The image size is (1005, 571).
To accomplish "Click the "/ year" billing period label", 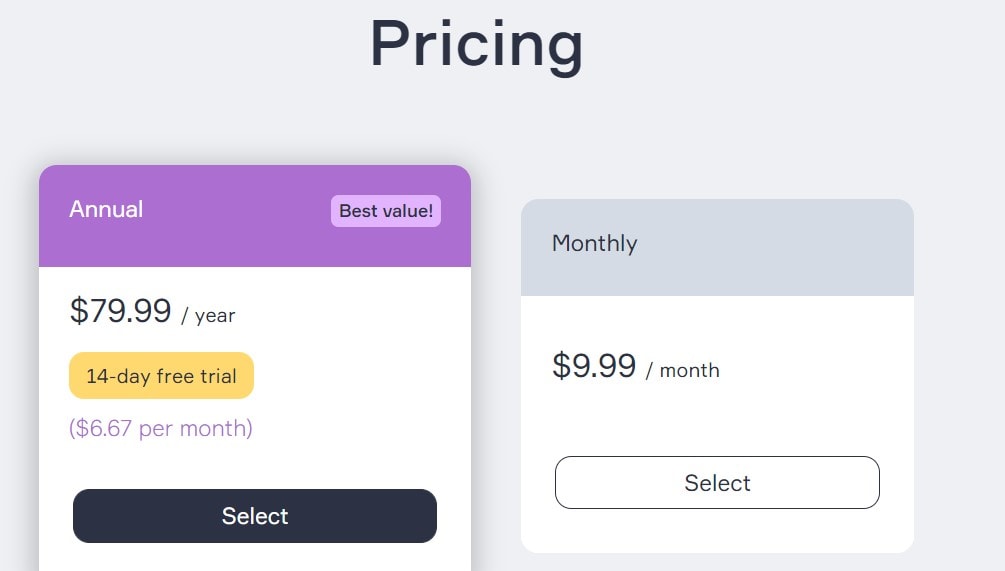I will coord(208,316).
